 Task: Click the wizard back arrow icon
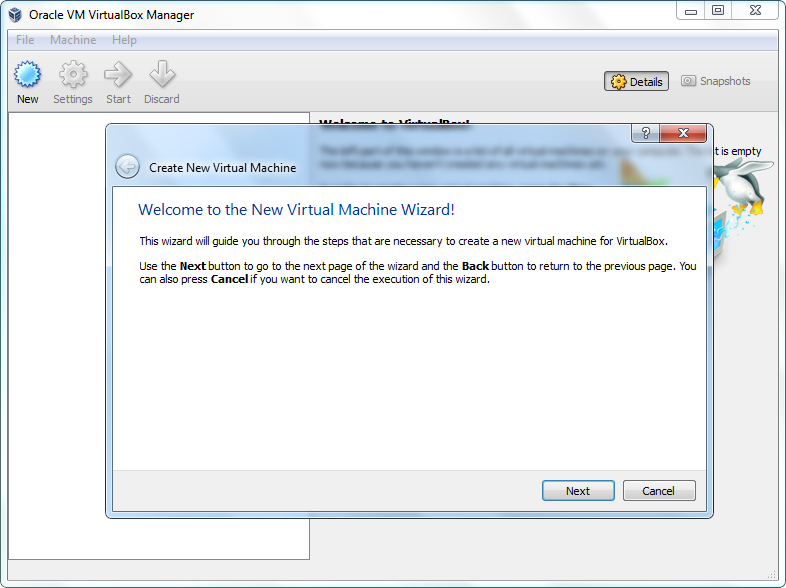tap(127, 166)
